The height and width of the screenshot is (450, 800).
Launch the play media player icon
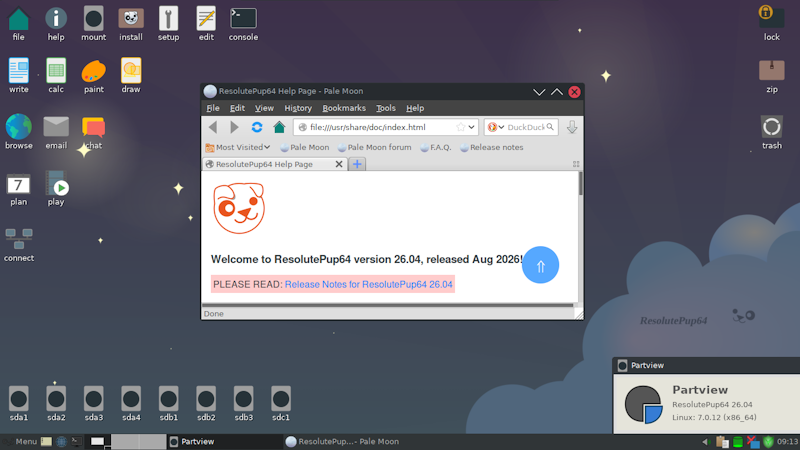point(56,183)
